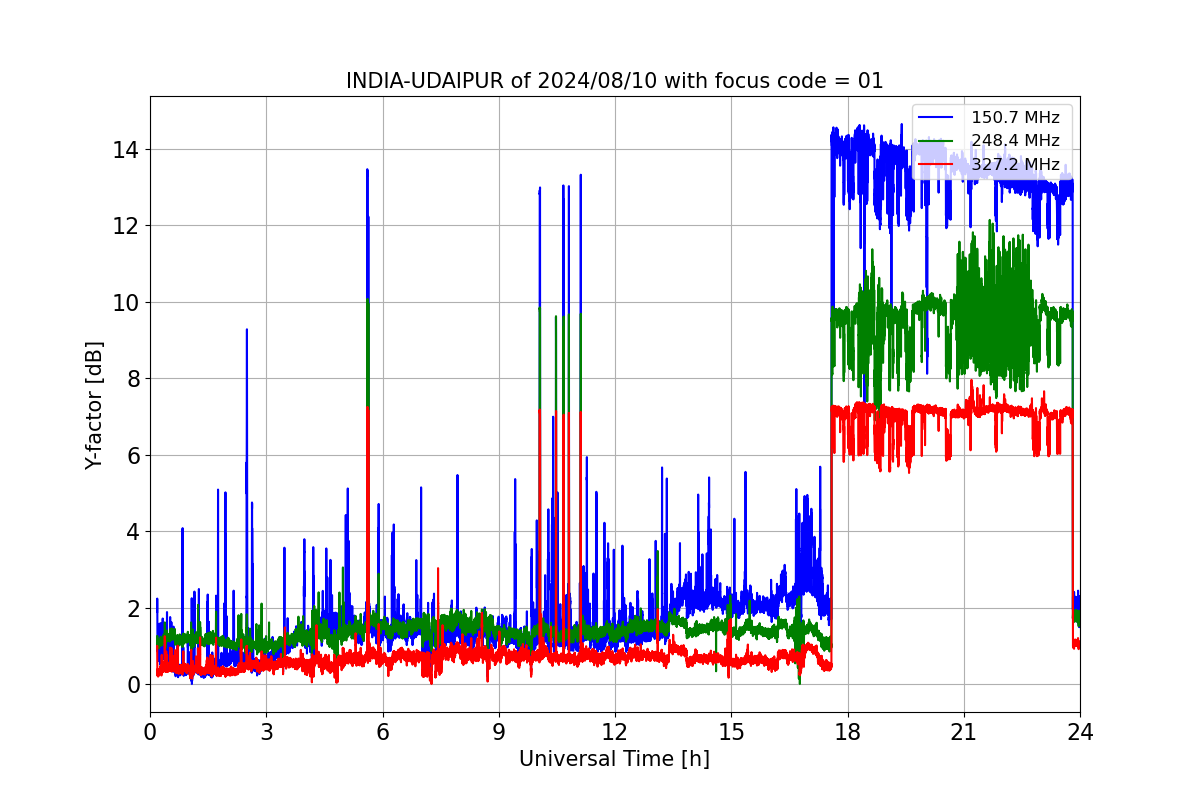This screenshot has height=800, width=1200.
Task: Click y-axis tick label 8
Action: [x=134, y=379]
